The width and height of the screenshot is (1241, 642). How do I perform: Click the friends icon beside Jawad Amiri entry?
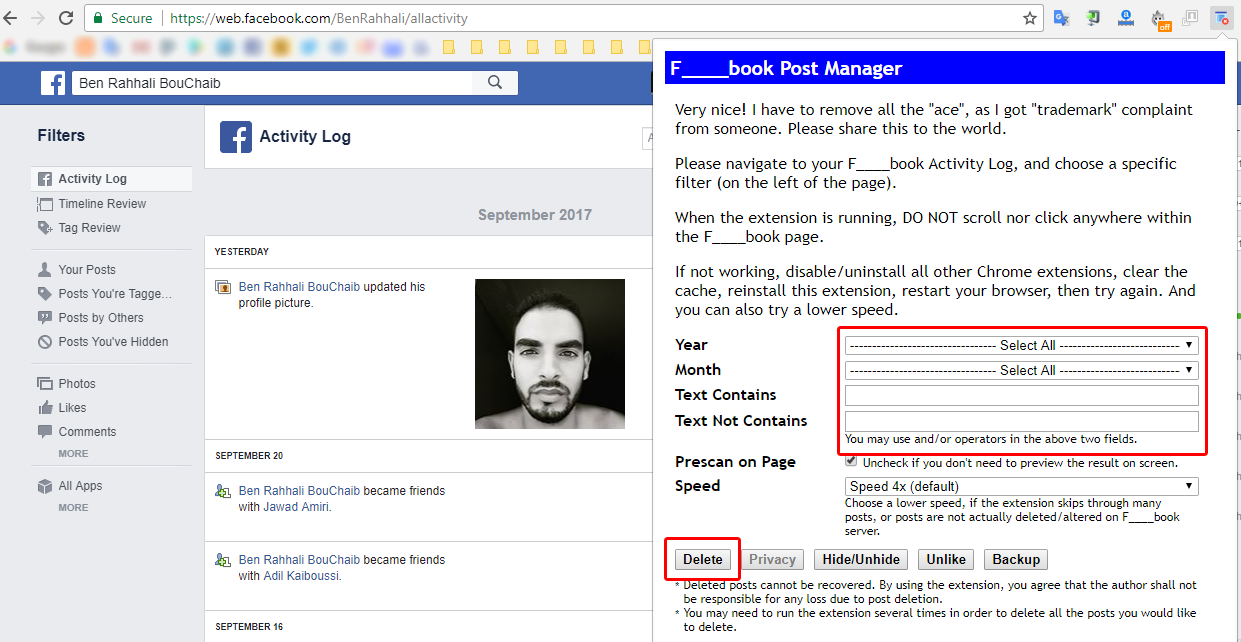pyautogui.click(x=224, y=491)
